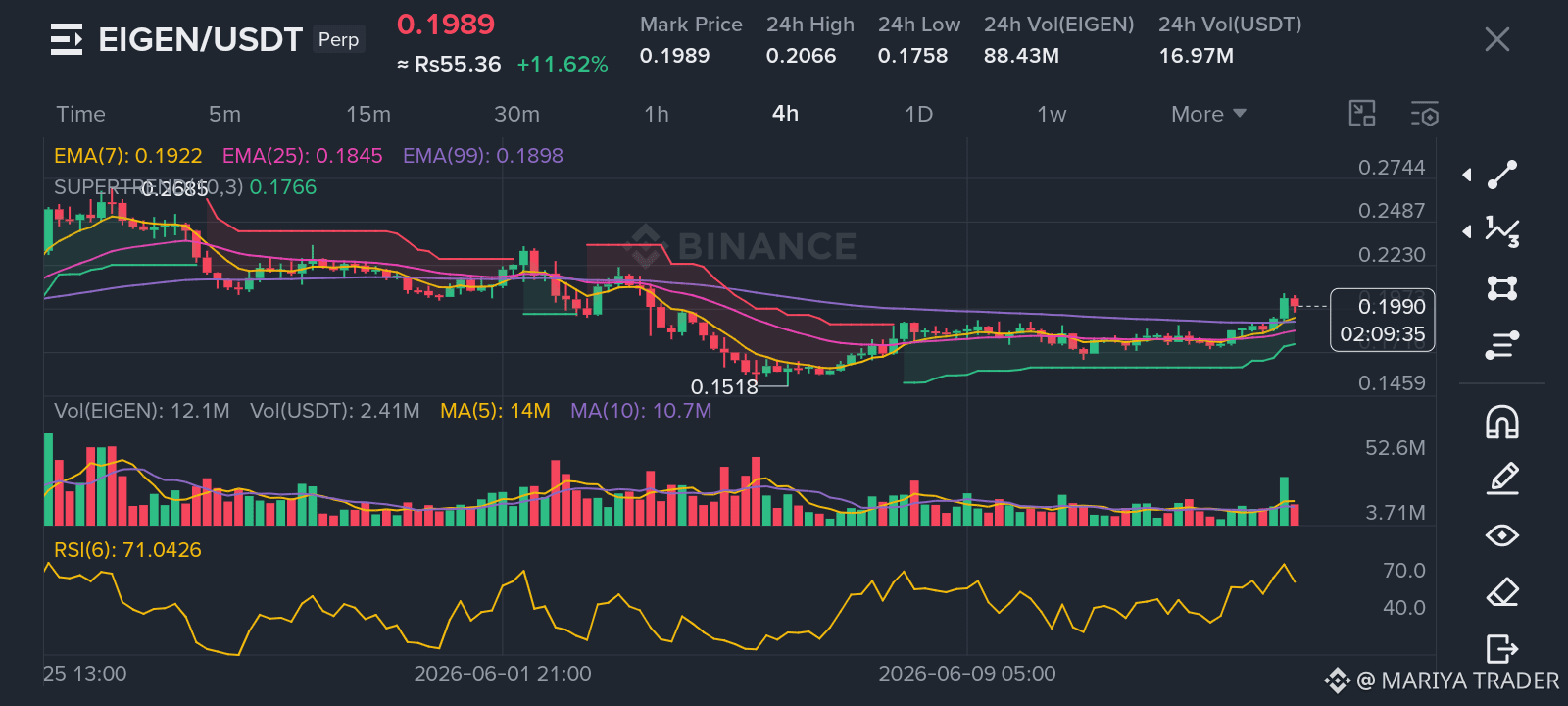Activate the pencil lock drawing tool
This screenshot has height=706, width=1568.
coord(1502,479)
